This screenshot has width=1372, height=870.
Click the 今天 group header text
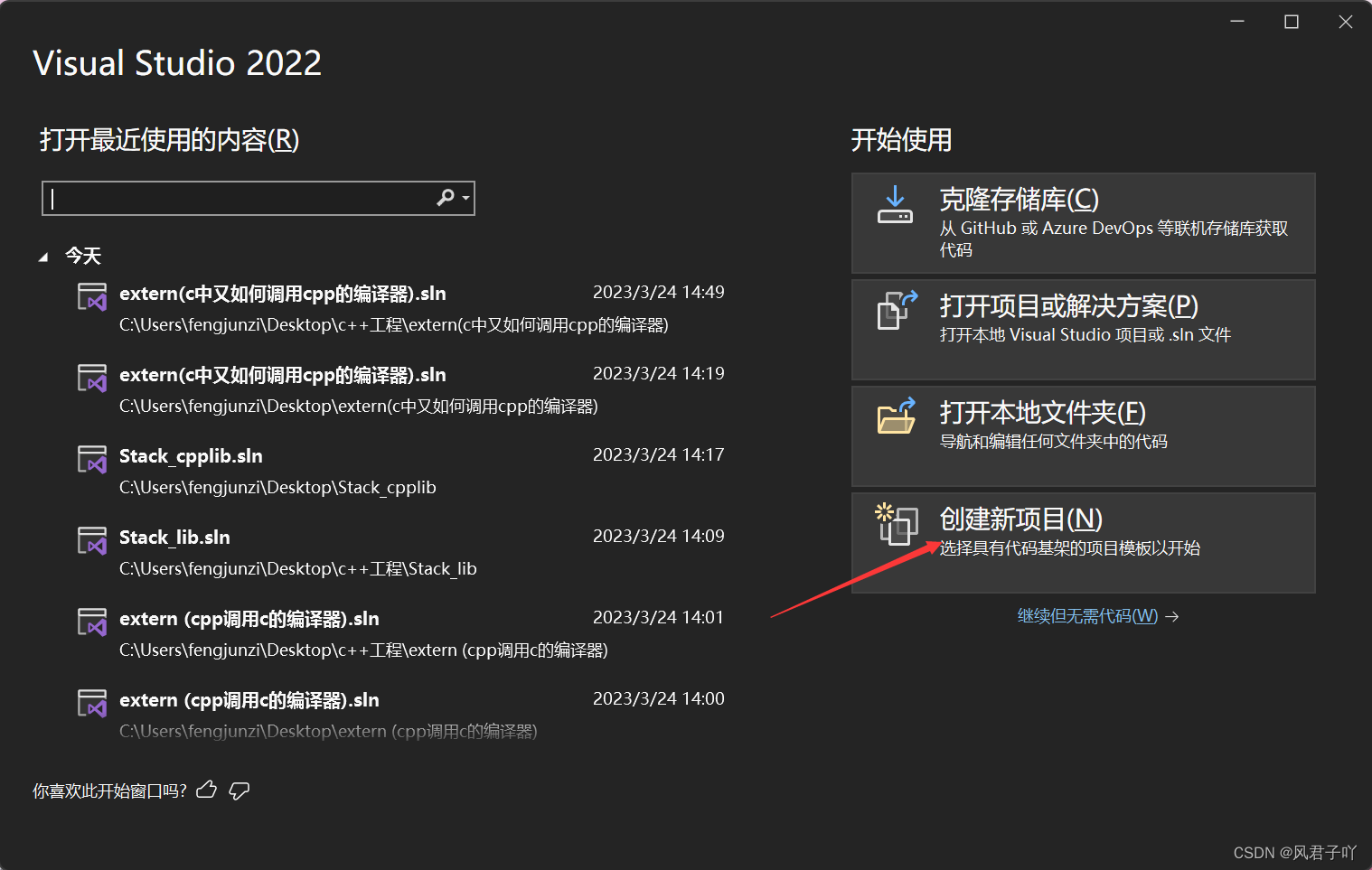click(83, 256)
